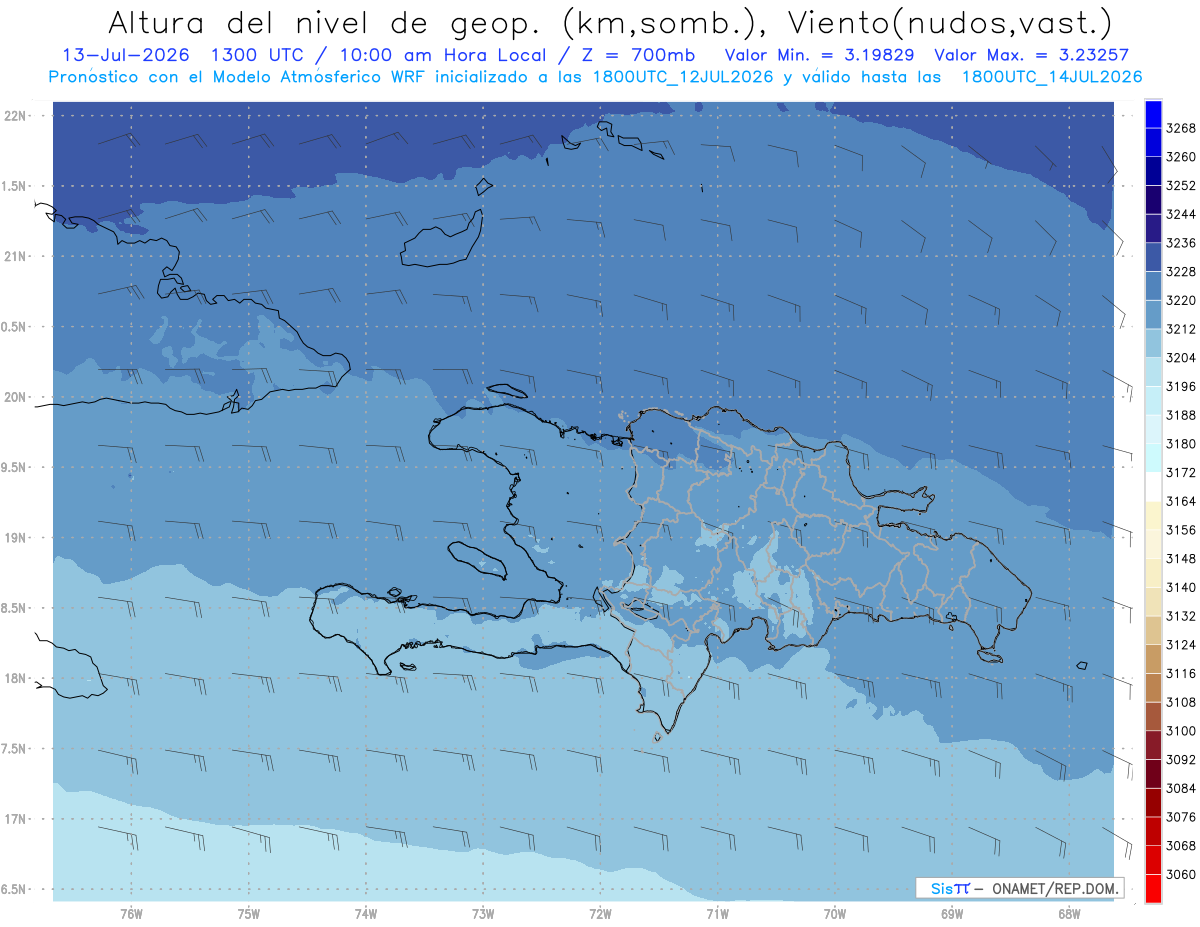Screen dimensions: 1200x927
Task: Click the '20N' latitude label
Action: coord(15,397)
